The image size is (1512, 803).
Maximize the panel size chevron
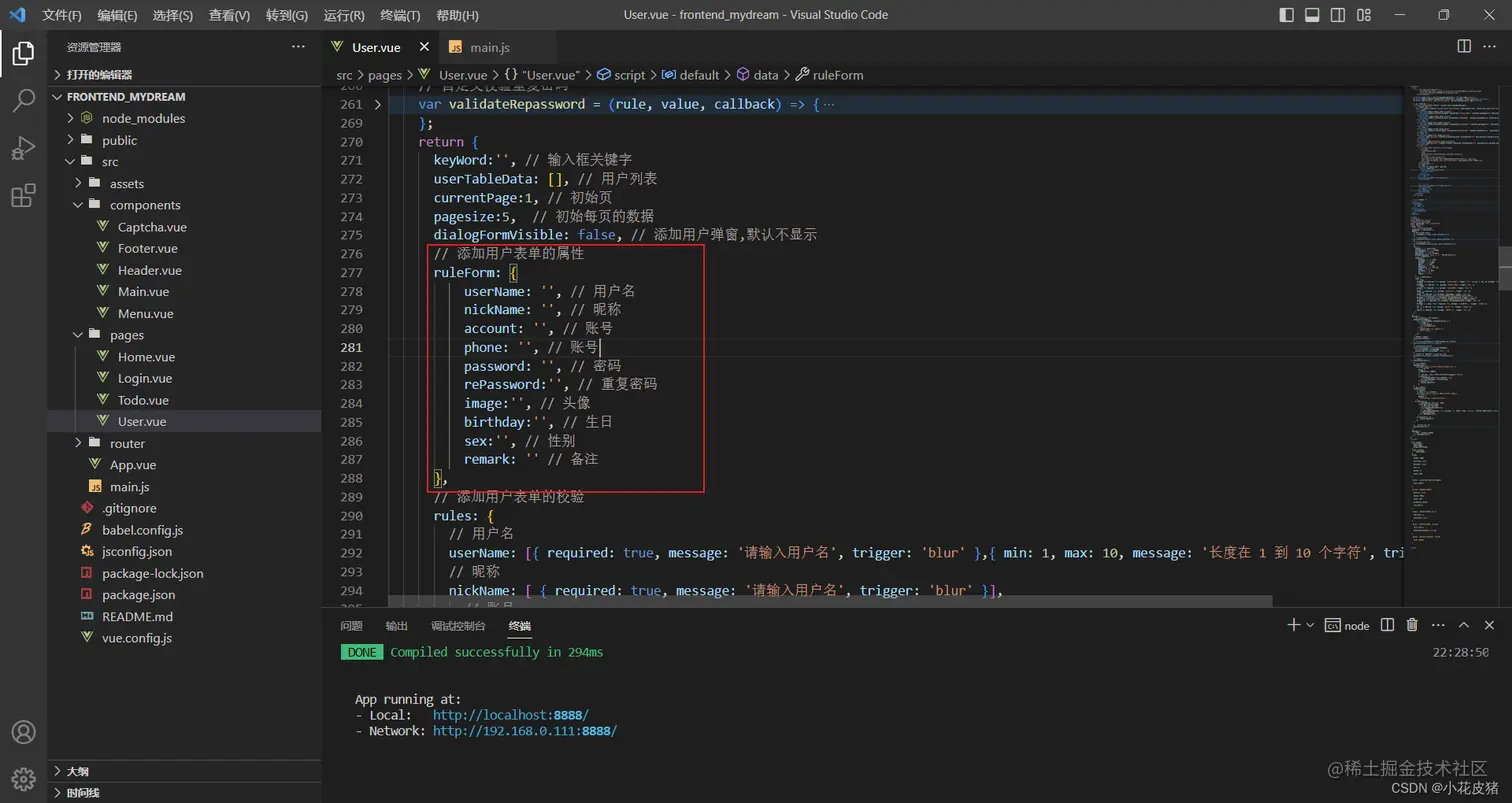(1463, 625)
